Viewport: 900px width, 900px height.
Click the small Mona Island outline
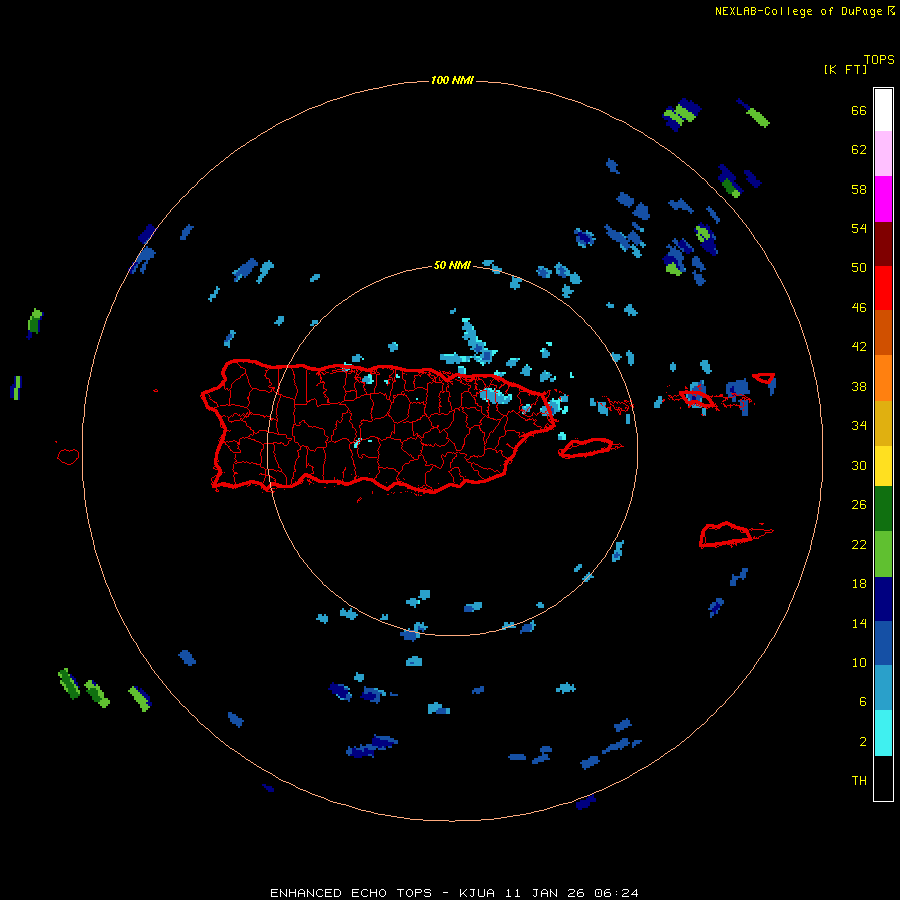(68, 456)
